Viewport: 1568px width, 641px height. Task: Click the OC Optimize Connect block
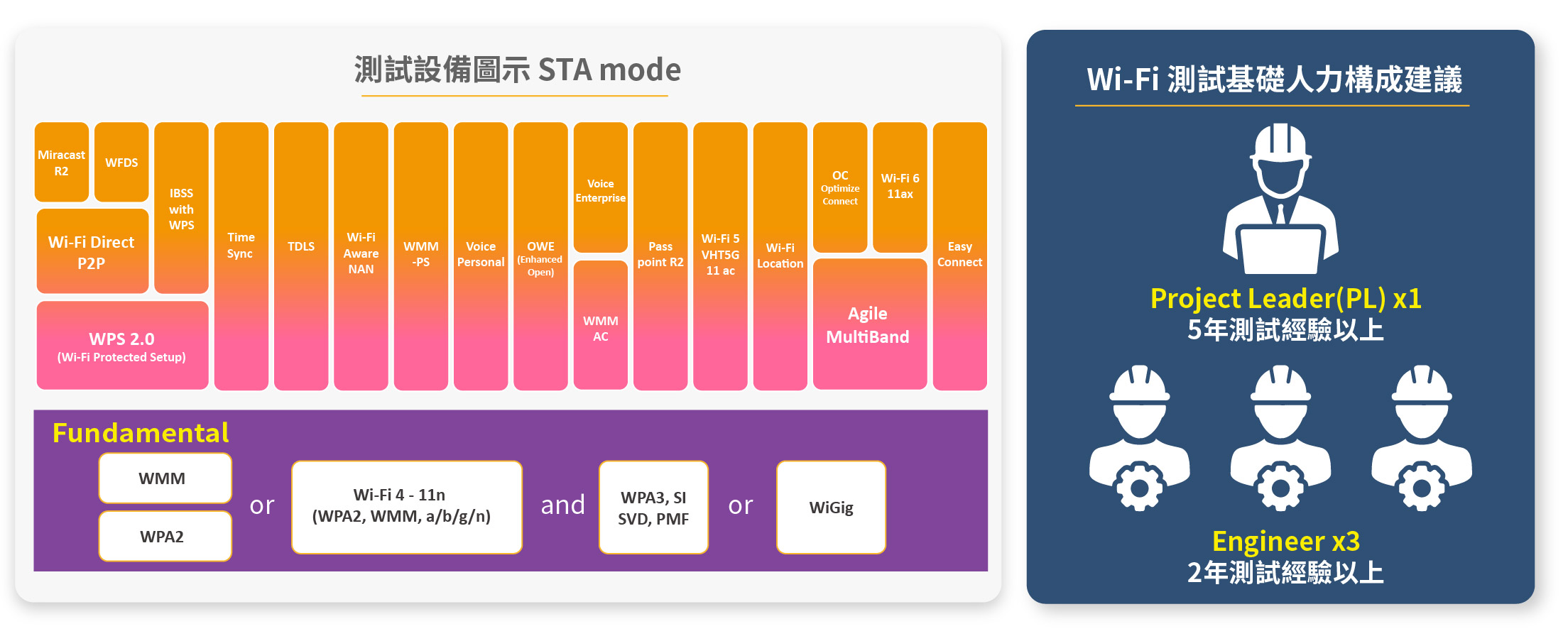pyautogui.click(x=840, y=187)
